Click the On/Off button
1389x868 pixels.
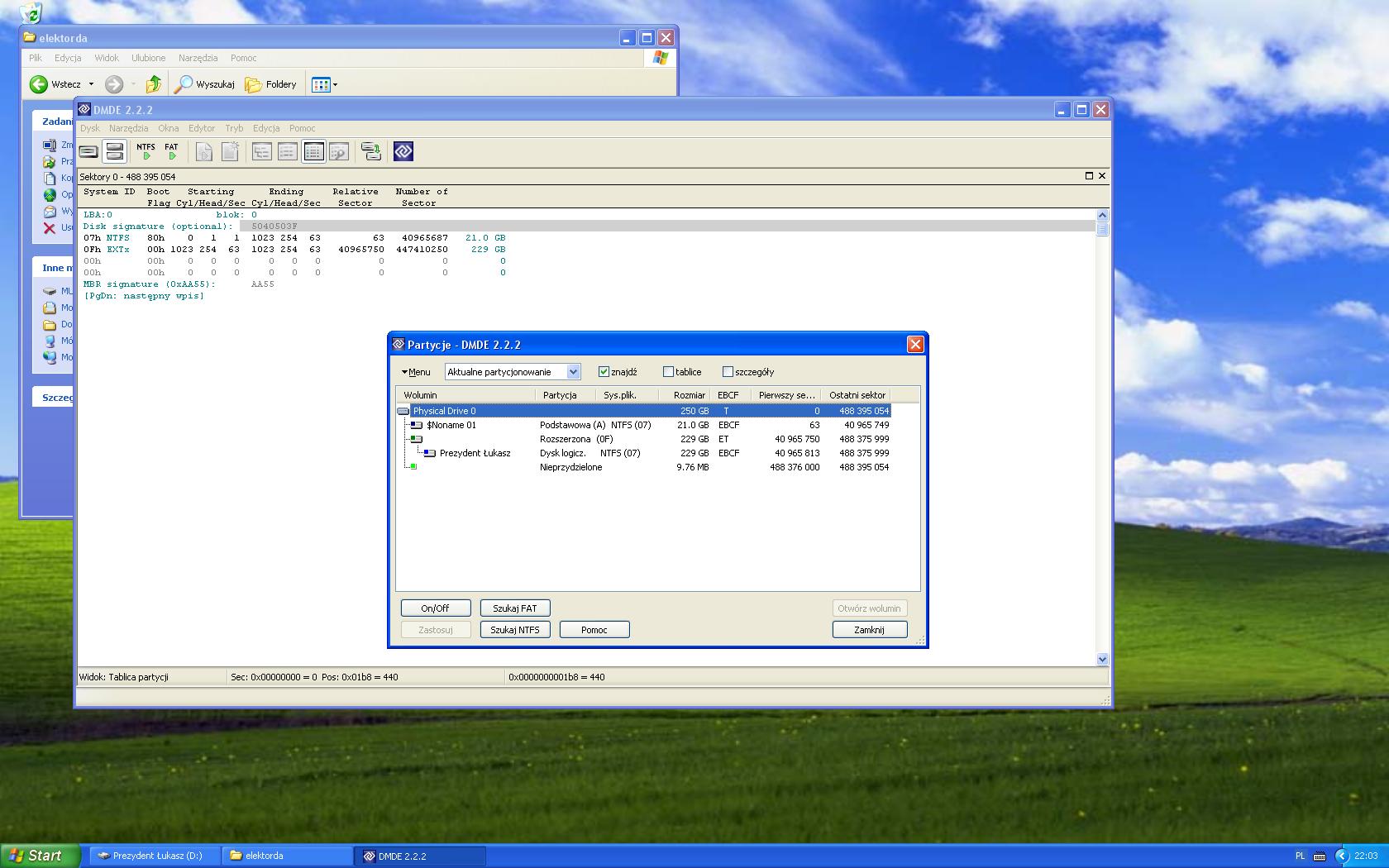[x=436, y=608]
